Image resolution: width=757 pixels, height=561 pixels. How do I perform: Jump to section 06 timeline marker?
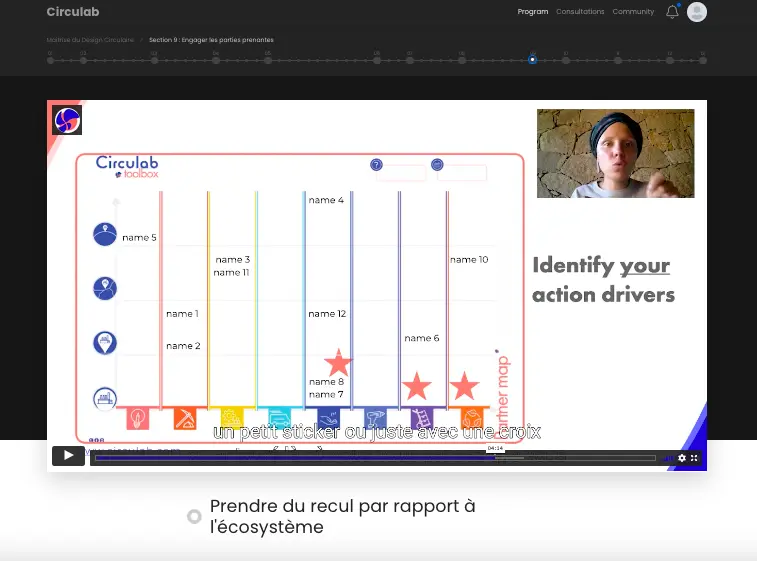tap(377, 60)
